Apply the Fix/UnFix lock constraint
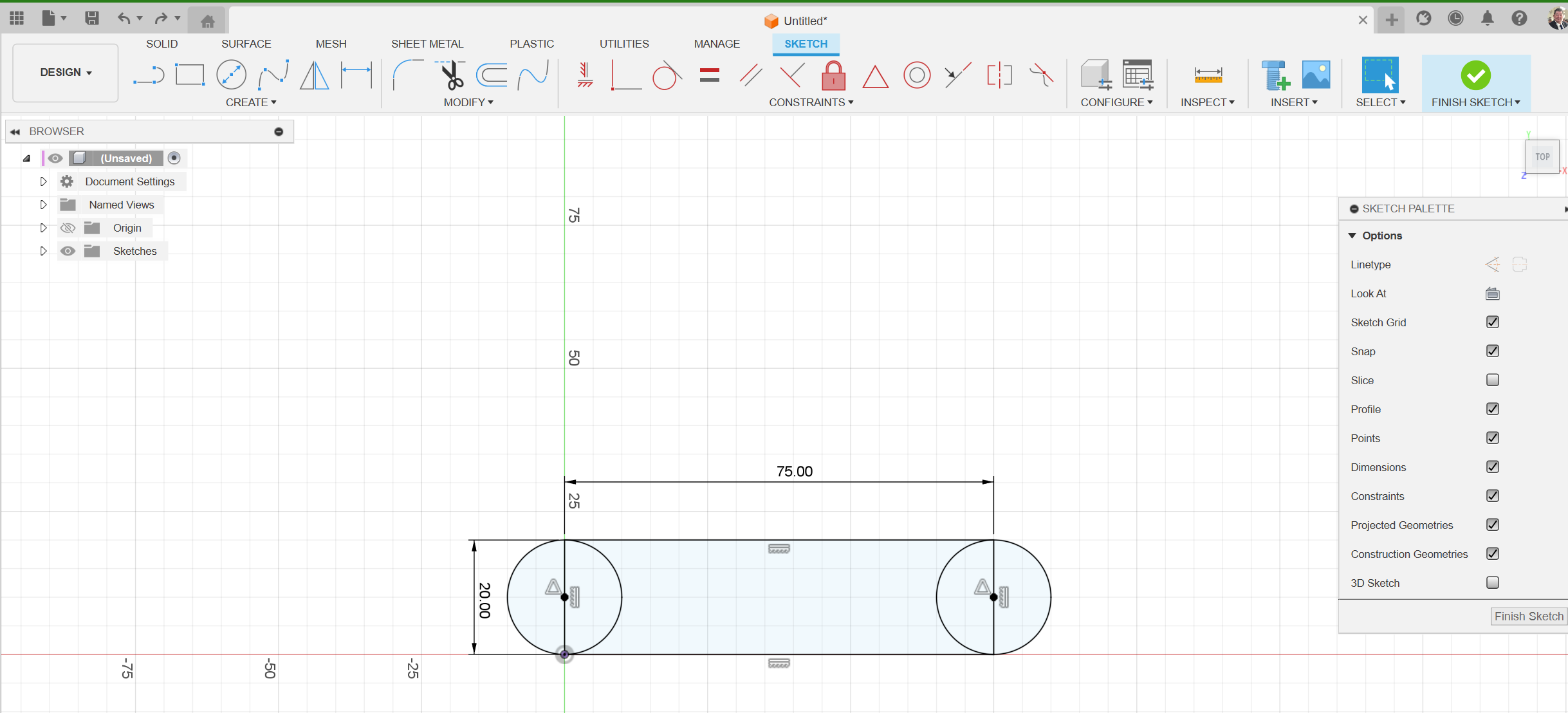This screenshot has height=713, width=1568. (833, 75)
